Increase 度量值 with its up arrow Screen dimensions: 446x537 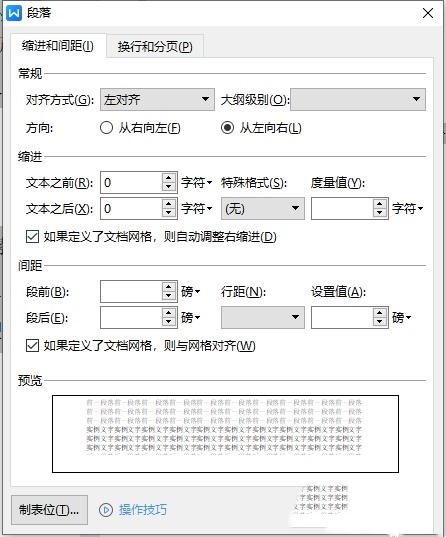380,204
